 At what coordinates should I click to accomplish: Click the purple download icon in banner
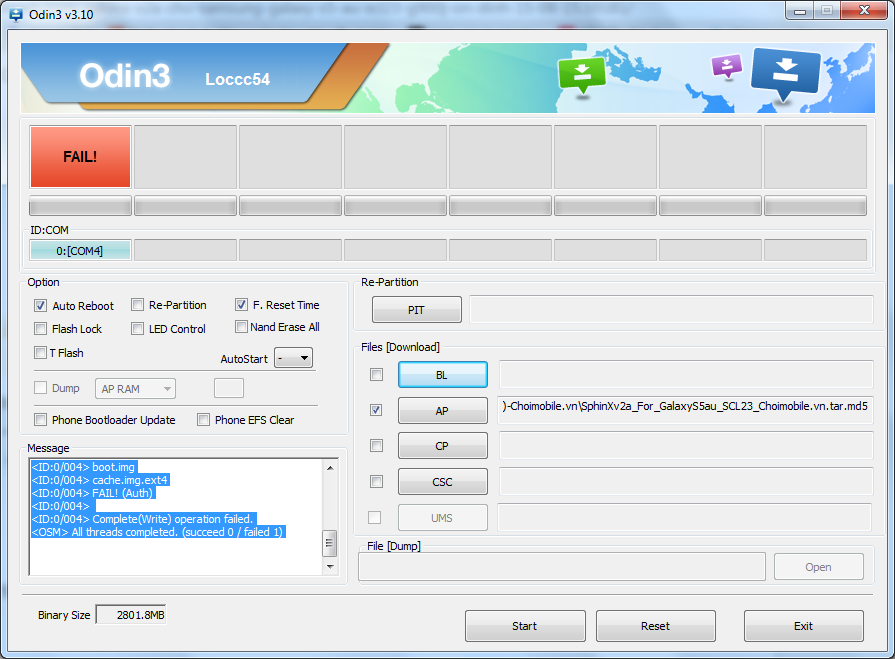tap(727, 65)
